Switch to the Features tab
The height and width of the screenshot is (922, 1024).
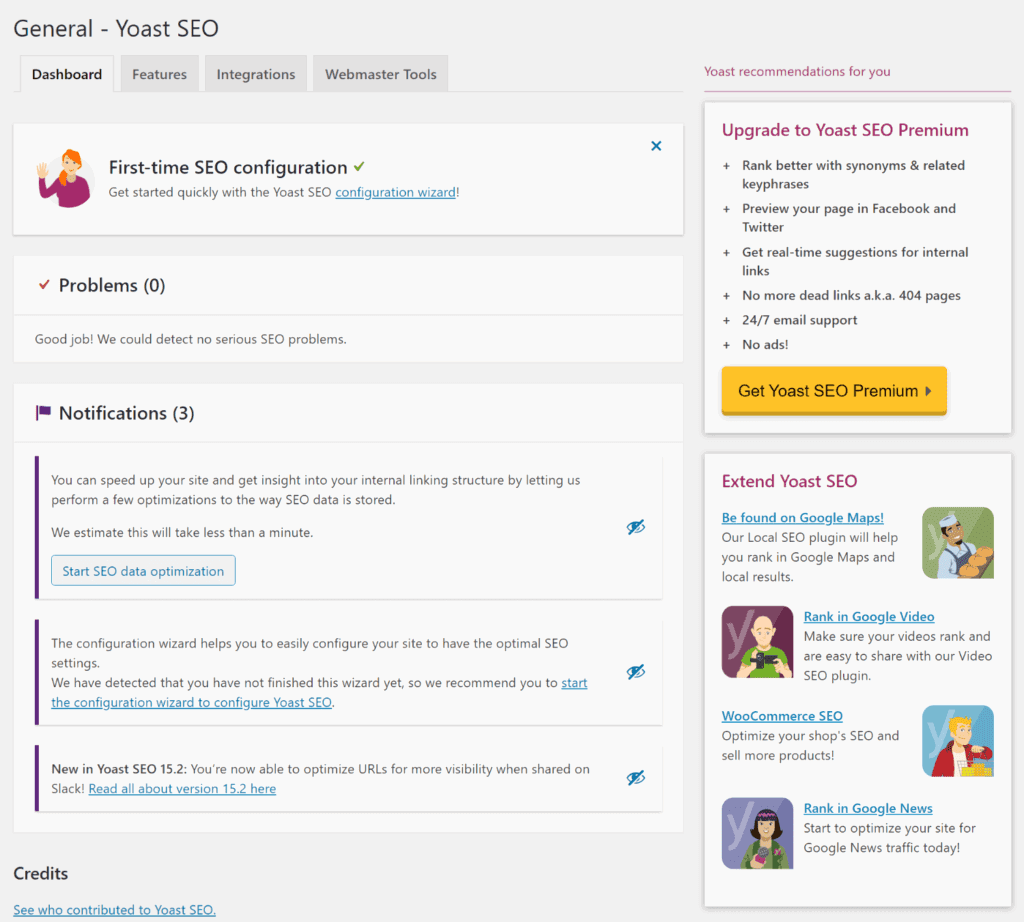[159, 74]
